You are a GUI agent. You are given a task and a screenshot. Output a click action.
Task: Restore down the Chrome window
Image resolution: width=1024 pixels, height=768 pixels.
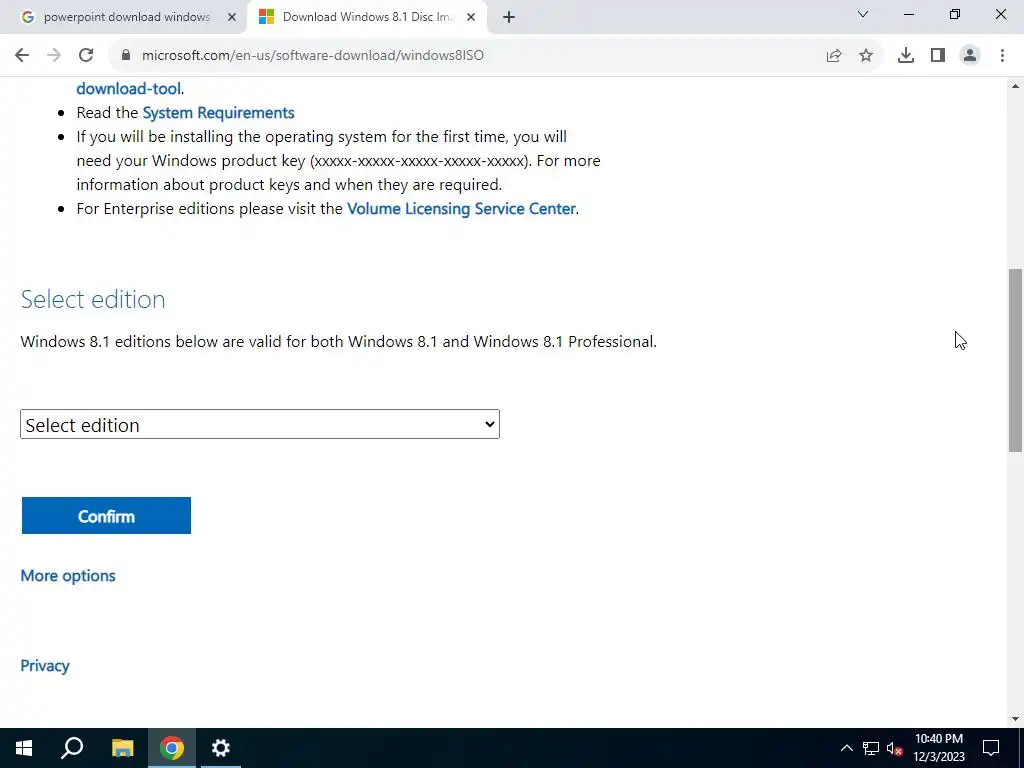coord(955,14)
